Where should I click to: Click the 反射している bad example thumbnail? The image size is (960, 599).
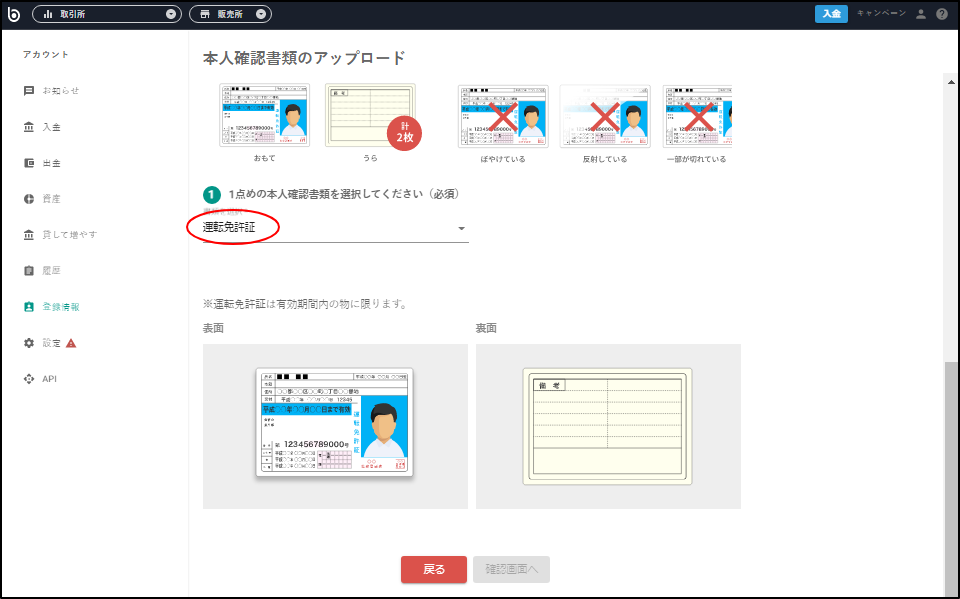(605, 116)
